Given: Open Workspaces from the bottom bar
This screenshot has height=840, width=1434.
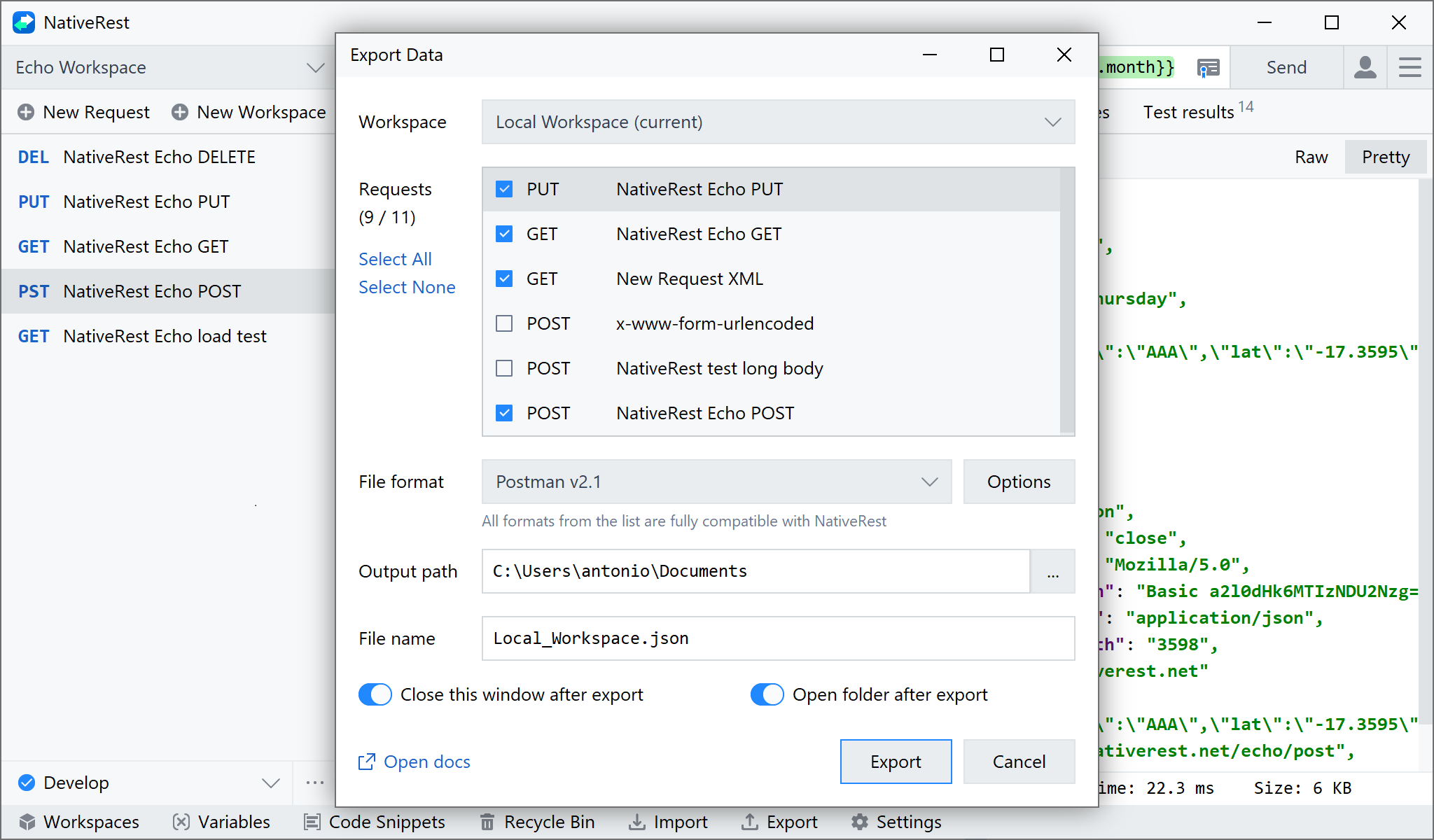Looking at the screenshot, I should [x=79, y=822].
